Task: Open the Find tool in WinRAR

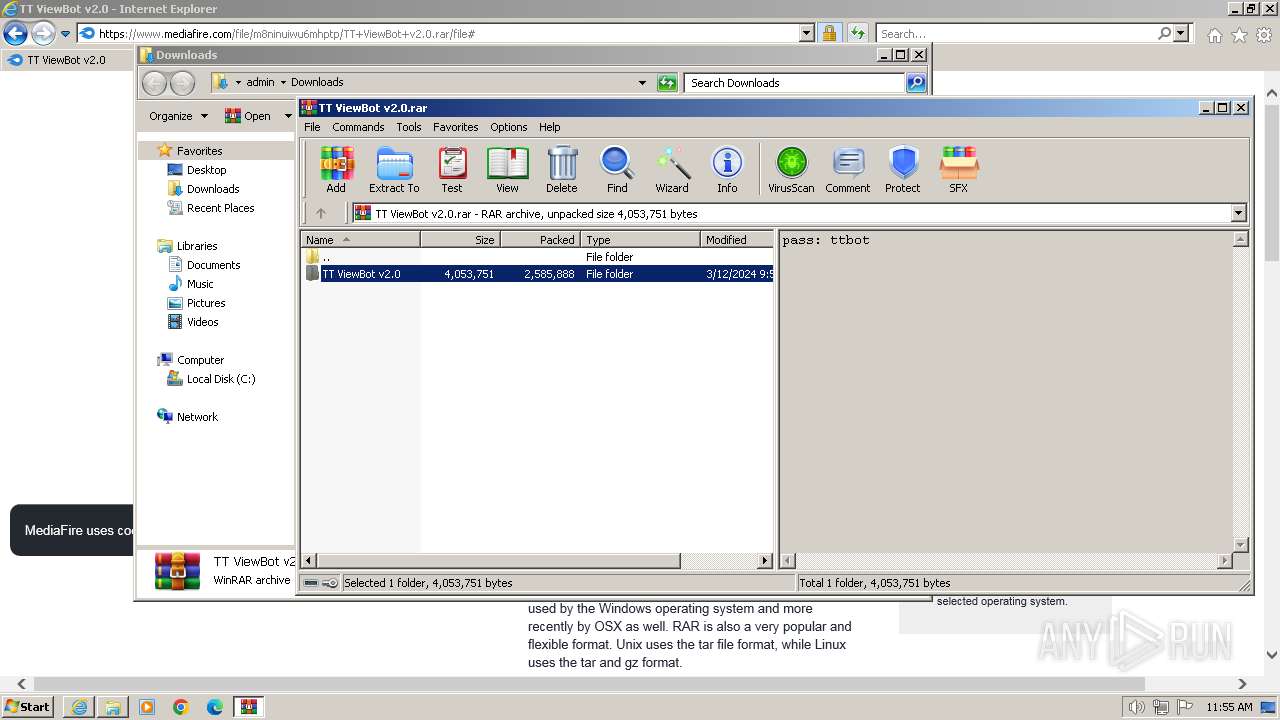Action: (617, 169)
